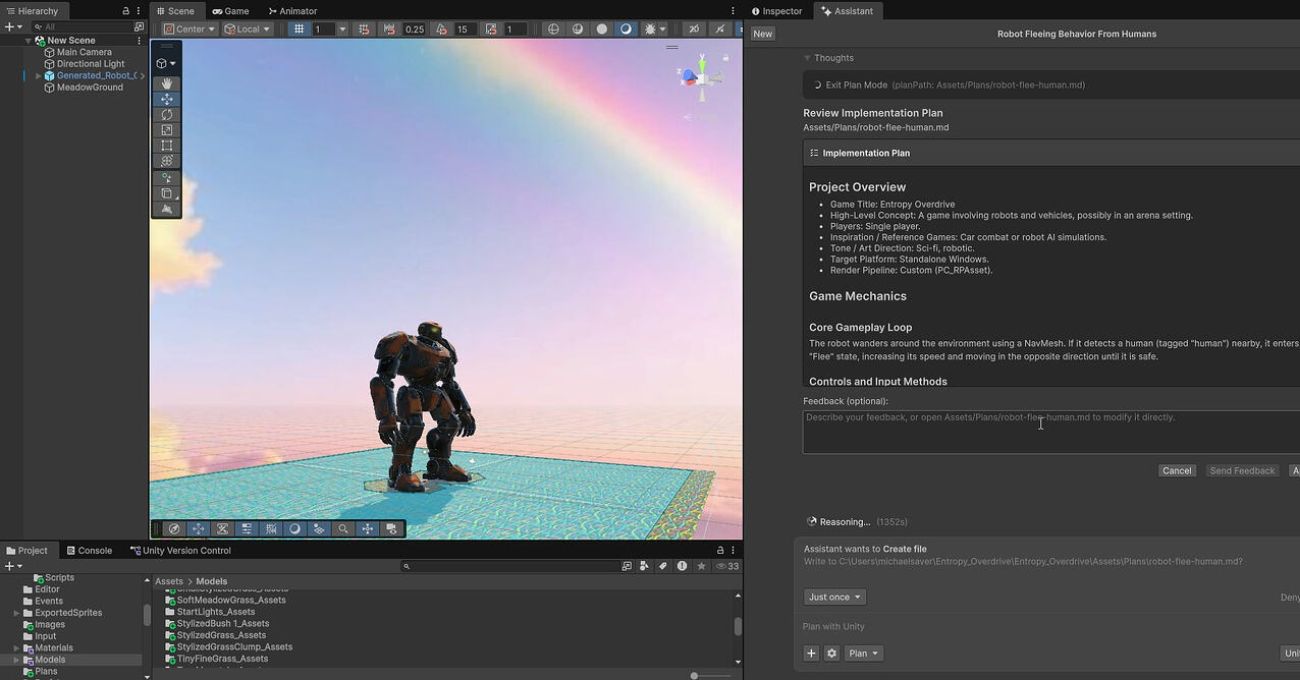
Task: Select the Rect transform tool
Action: (x=167, y=146)
